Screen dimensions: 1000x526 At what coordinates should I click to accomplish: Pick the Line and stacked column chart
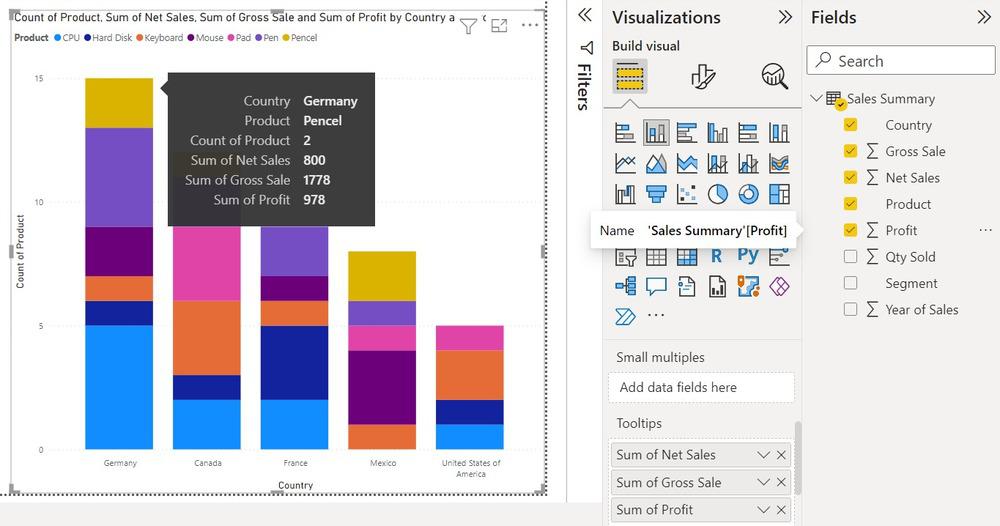click(x=717, y=163)
